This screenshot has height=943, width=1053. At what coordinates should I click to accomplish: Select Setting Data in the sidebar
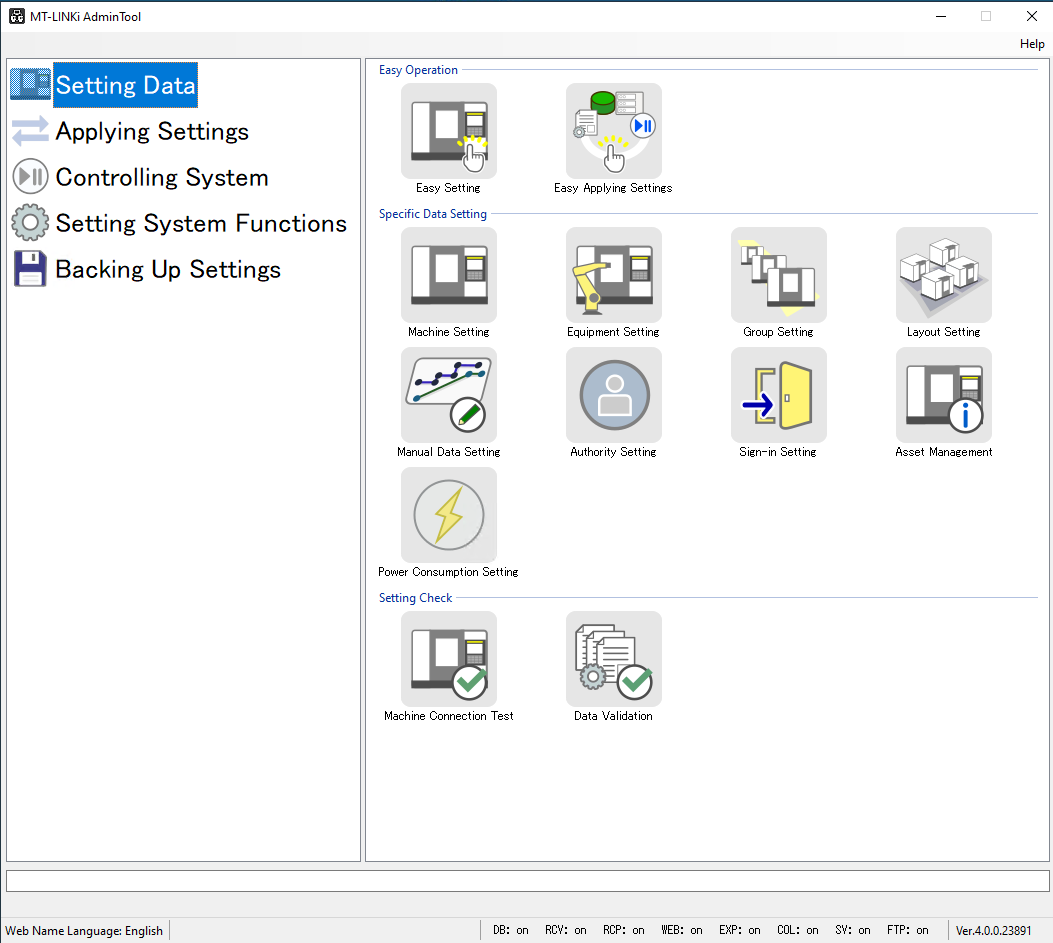click(126, 85)
